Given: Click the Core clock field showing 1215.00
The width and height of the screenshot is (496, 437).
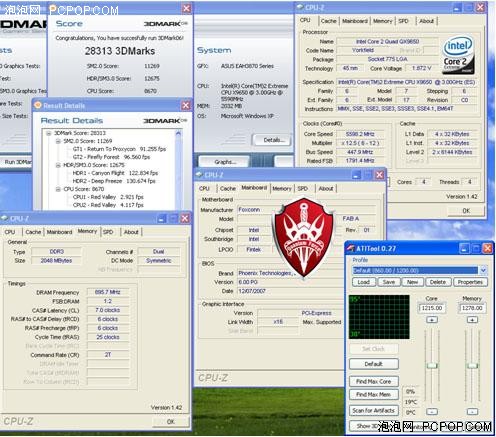Looking at the screenshot, I should click(x=432, y=308).
